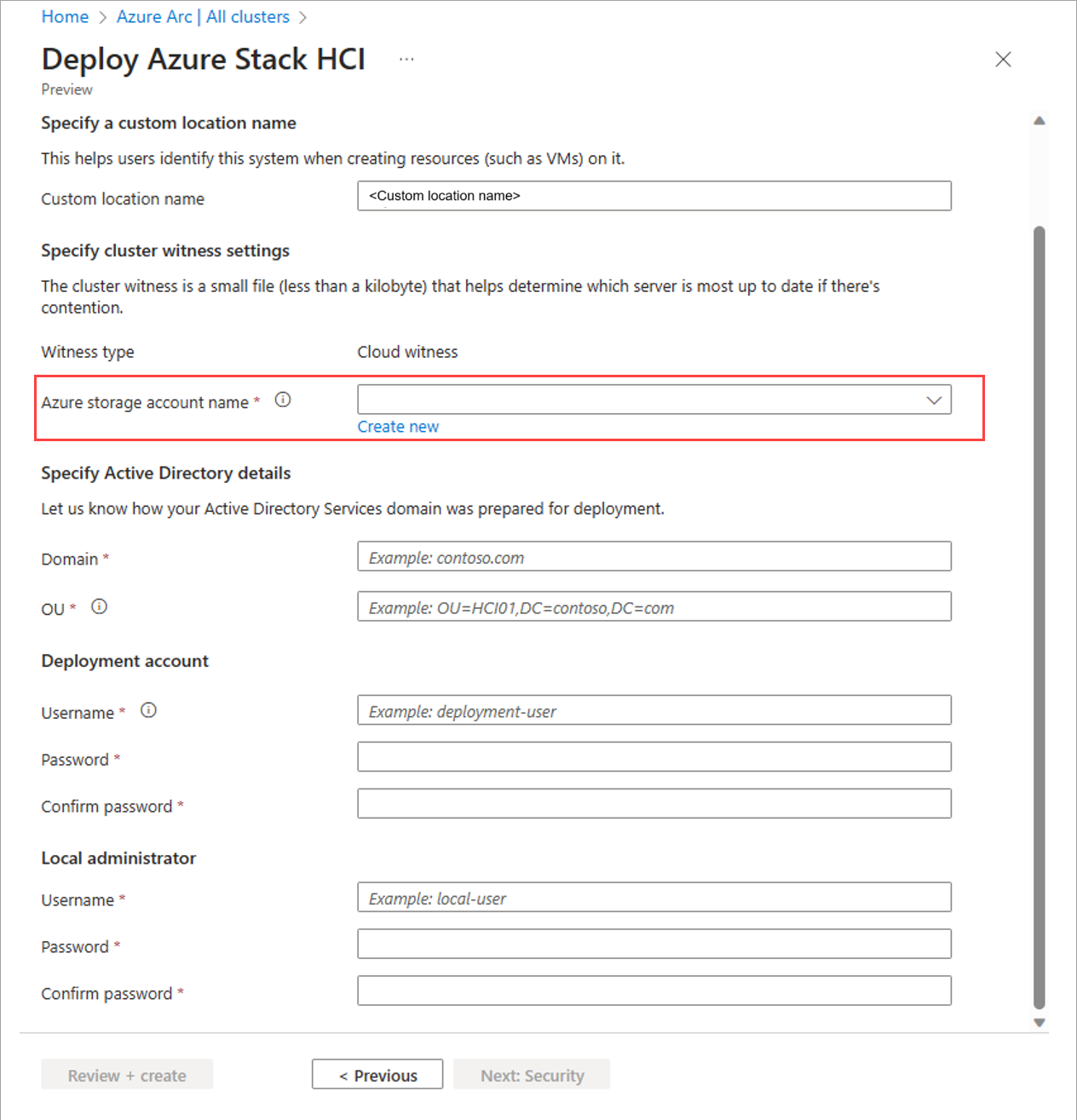Click the Custom location name field
1077x1120 pixels.
(654, 196)
